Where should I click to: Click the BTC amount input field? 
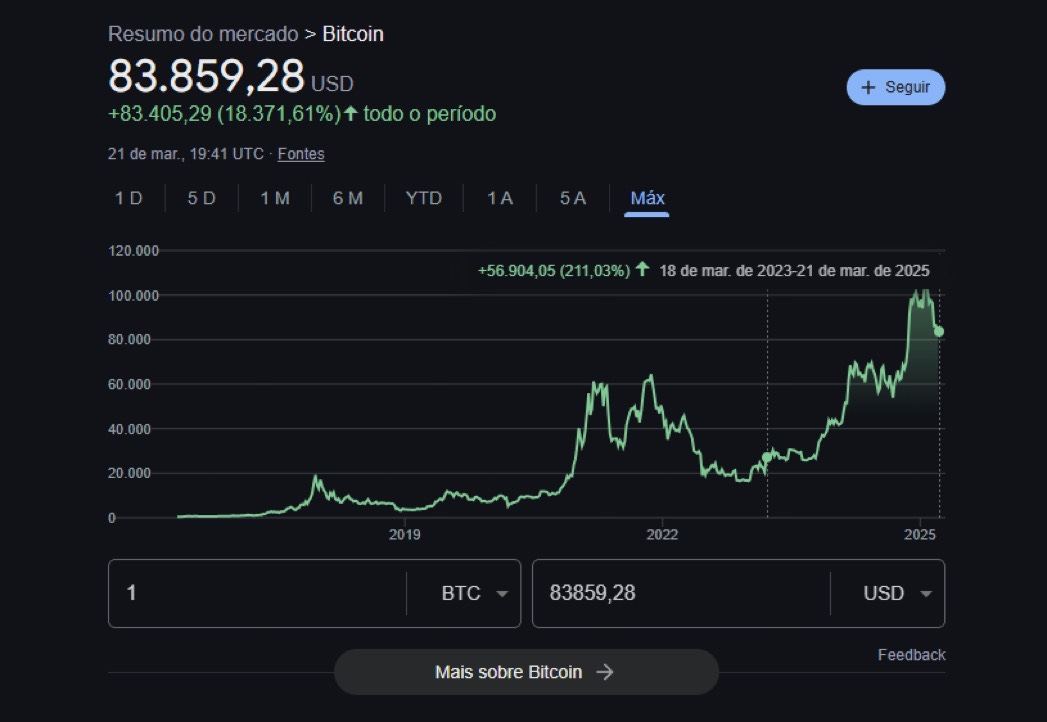(257, 593)
